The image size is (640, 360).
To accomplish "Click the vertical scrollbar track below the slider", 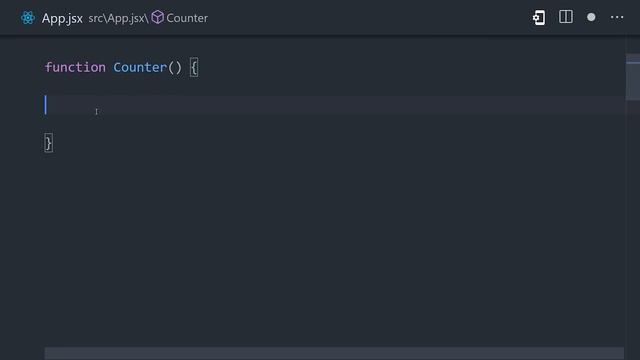I will point(633,229).
